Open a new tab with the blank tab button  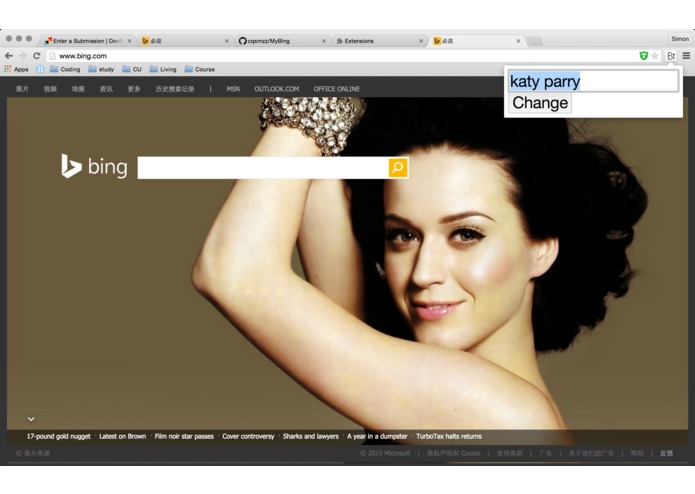coord(535,41)
